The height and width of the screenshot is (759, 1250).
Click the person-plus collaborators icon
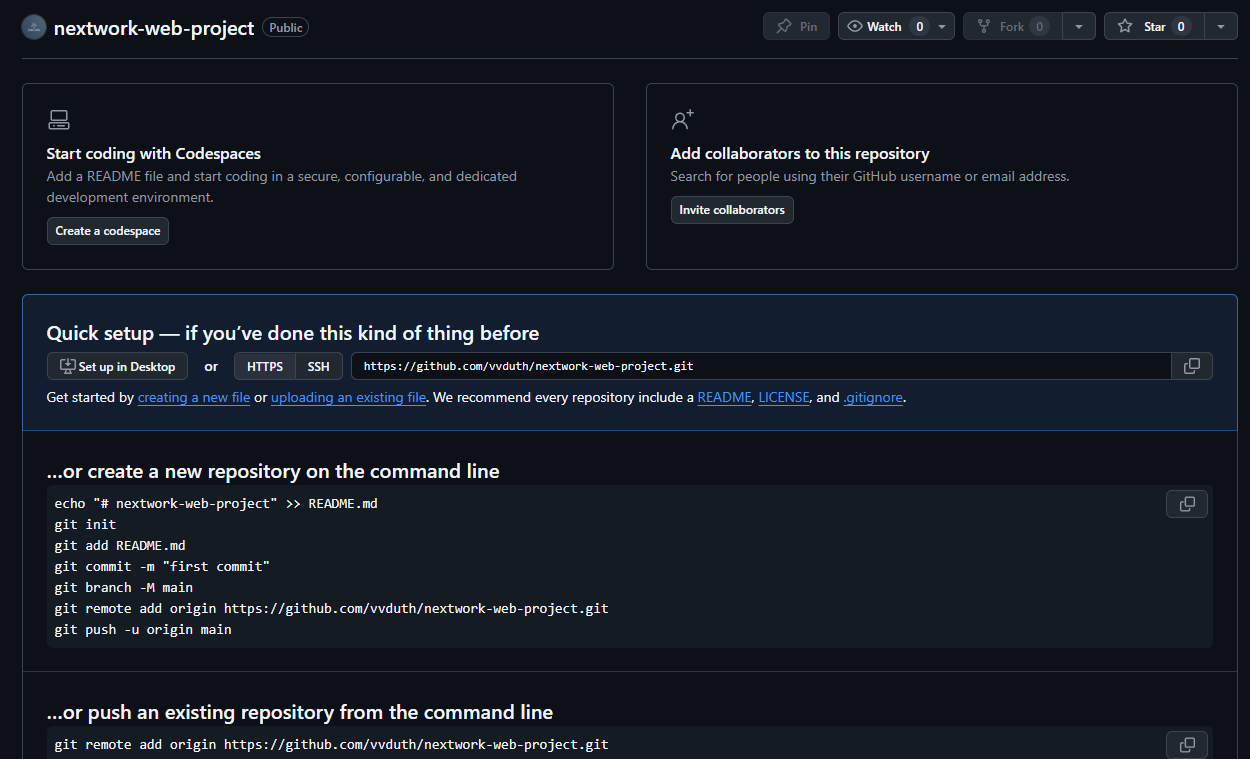682,119
